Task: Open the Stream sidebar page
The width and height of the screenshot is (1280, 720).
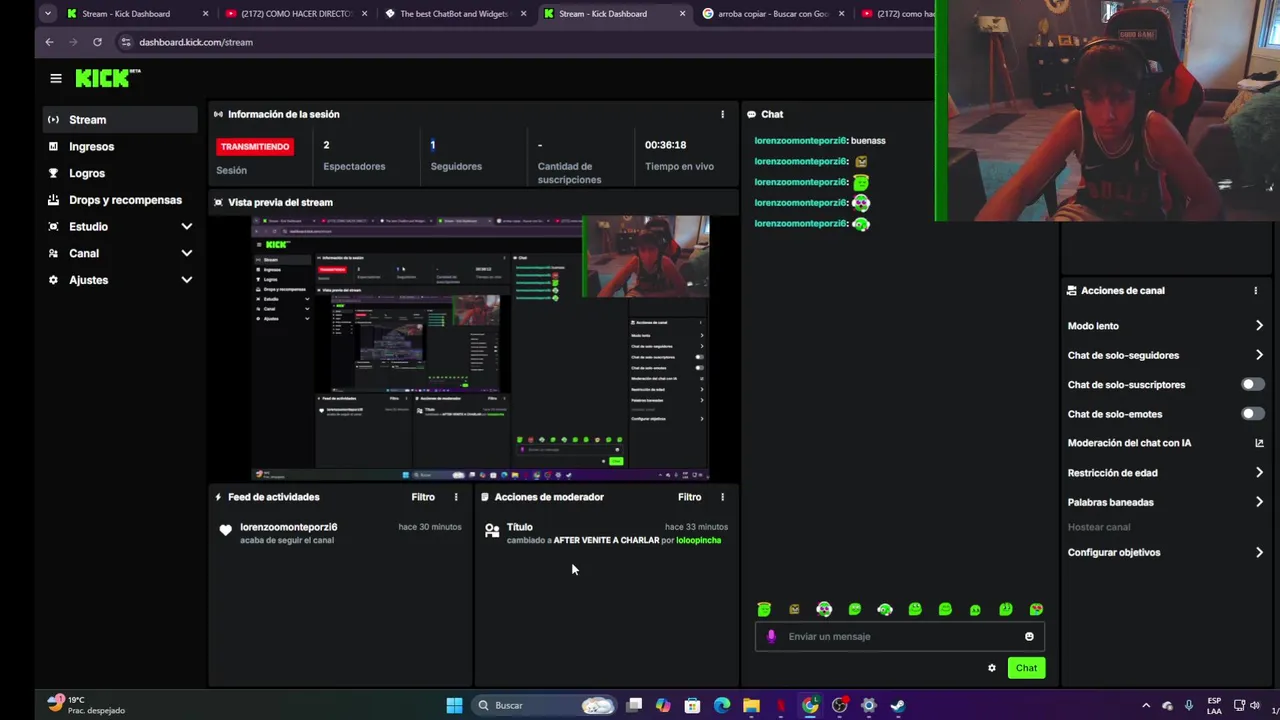Action: 120,120
